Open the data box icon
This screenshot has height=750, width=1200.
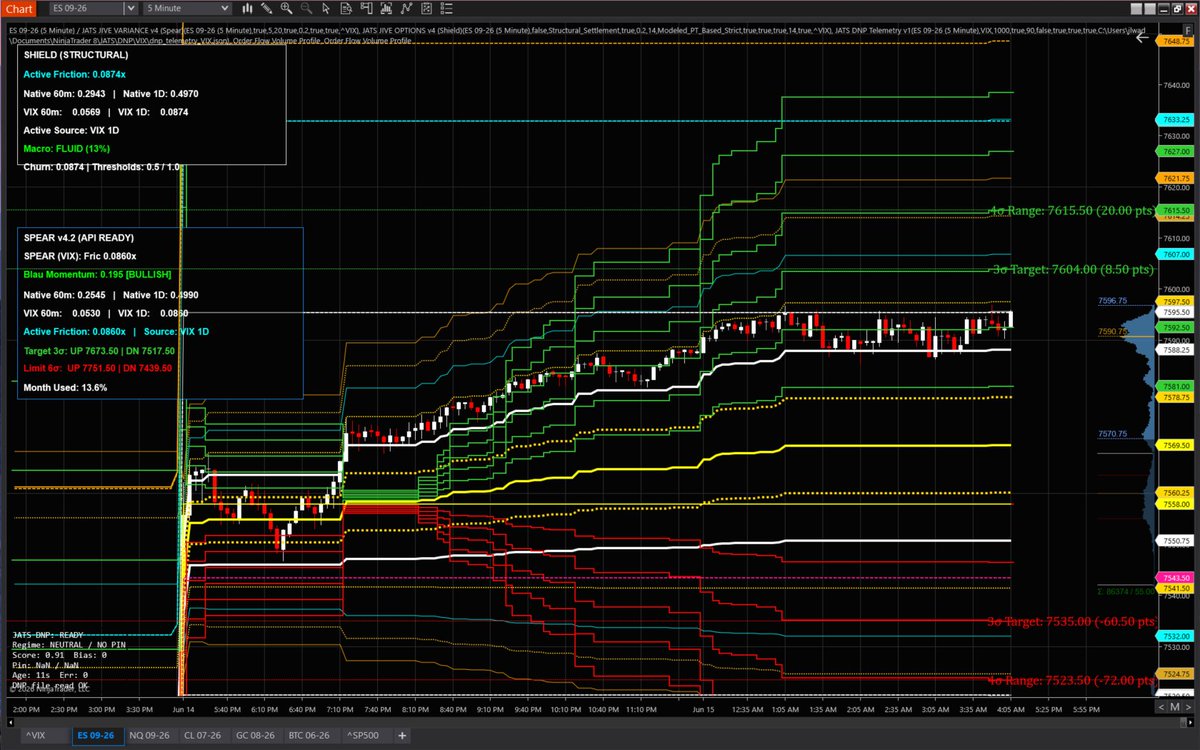pos(346,8)
